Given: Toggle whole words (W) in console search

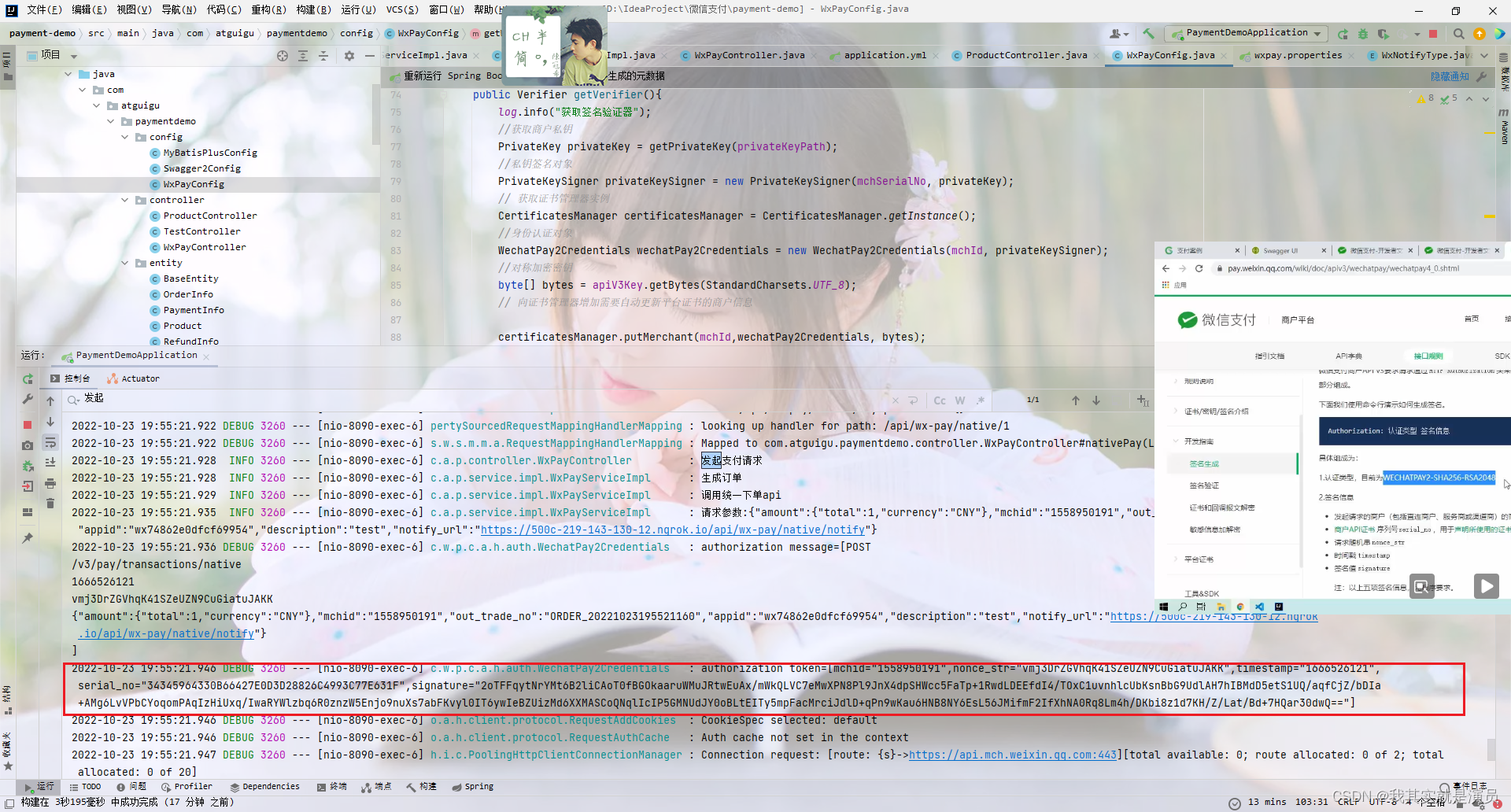Looking at the screenshot, I should 960,400.
